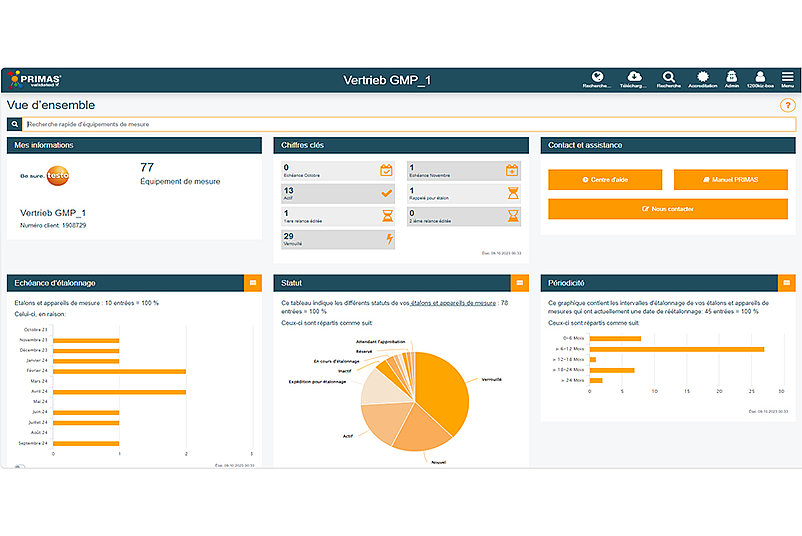The width and height of the screenshot is (802, 536).
Task: Open the Manuel PRIMAS button
Action: (x=730, y=180)
